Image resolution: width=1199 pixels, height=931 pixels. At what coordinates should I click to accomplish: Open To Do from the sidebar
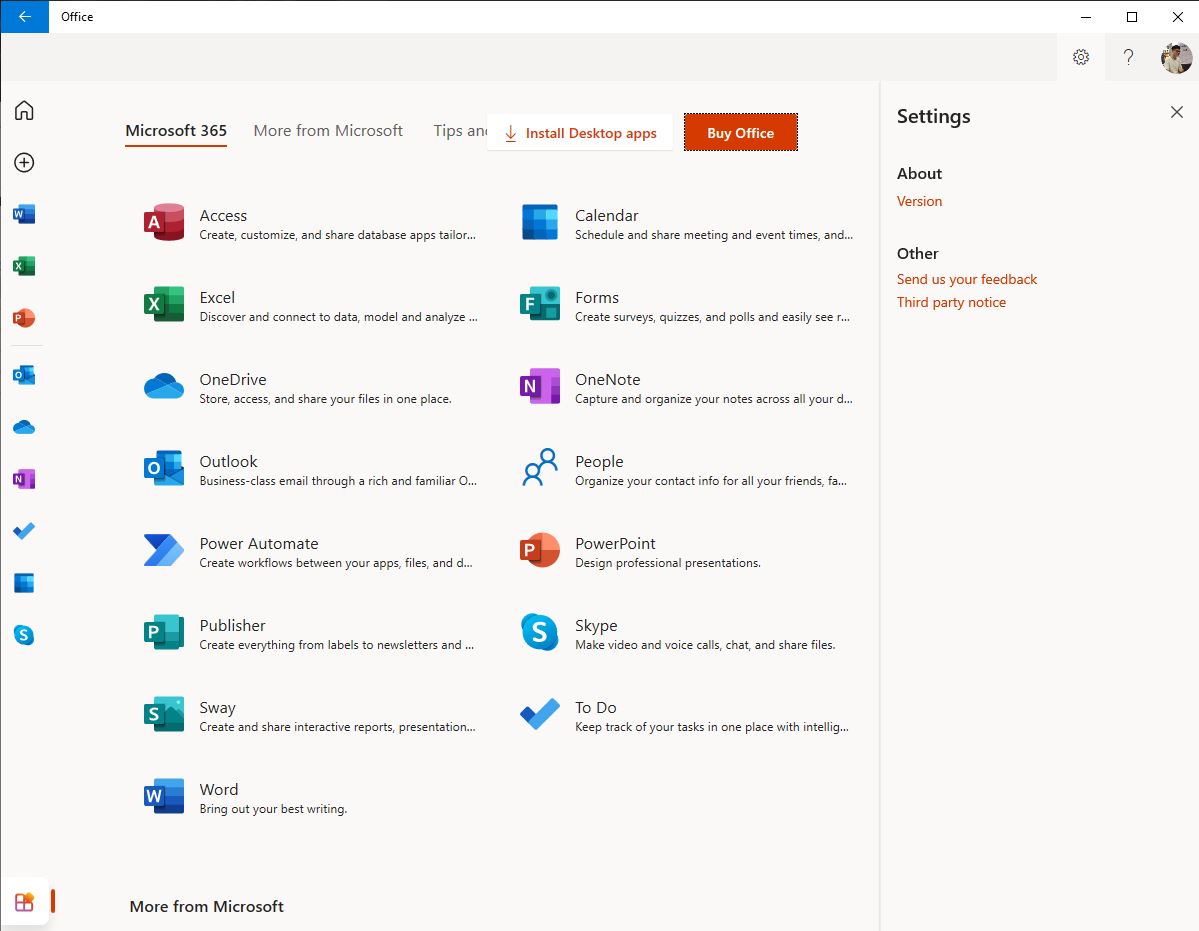pyautogui.click(x=24, y=530)
